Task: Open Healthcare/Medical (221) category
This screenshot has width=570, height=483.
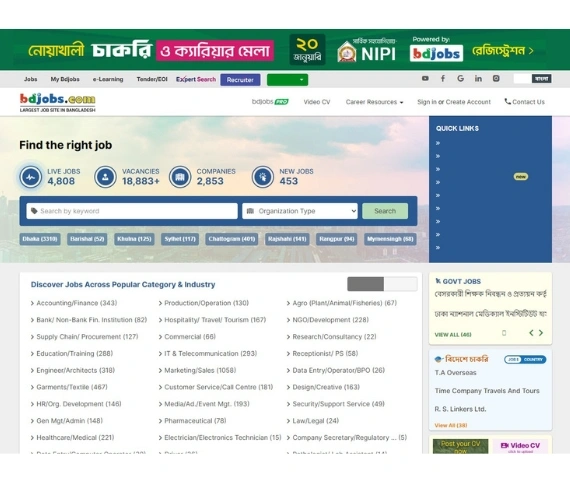Action: (75, 438)
